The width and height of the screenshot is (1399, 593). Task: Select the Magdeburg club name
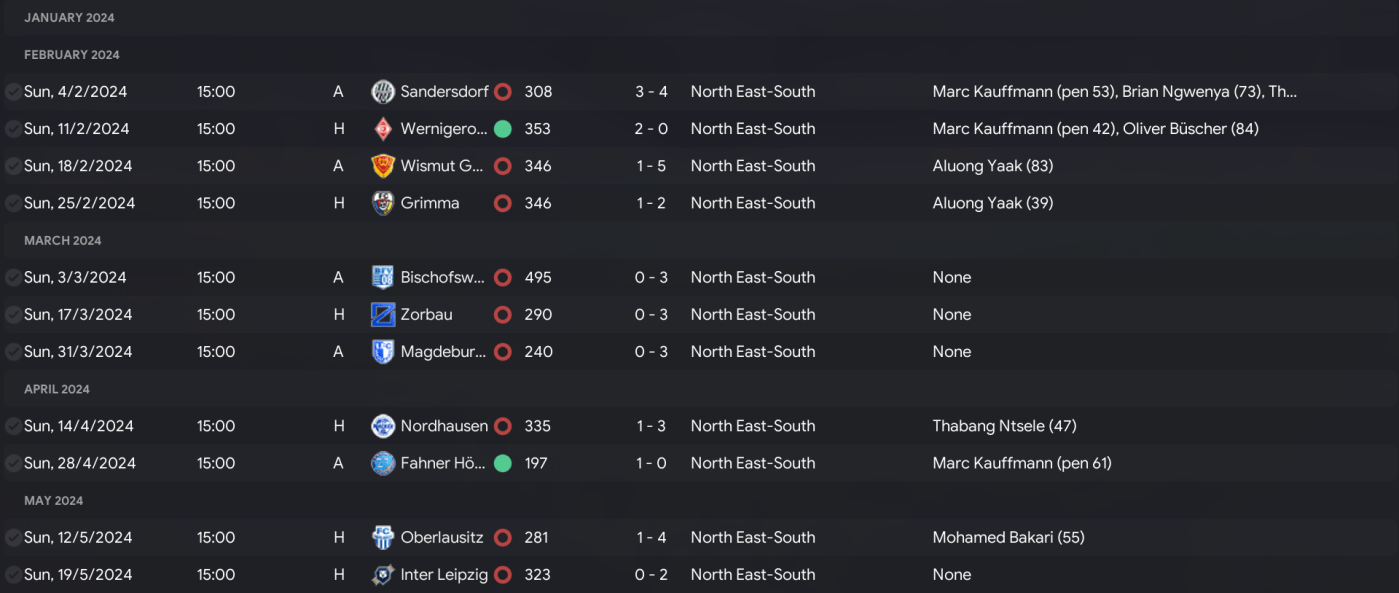click(443, 352)
